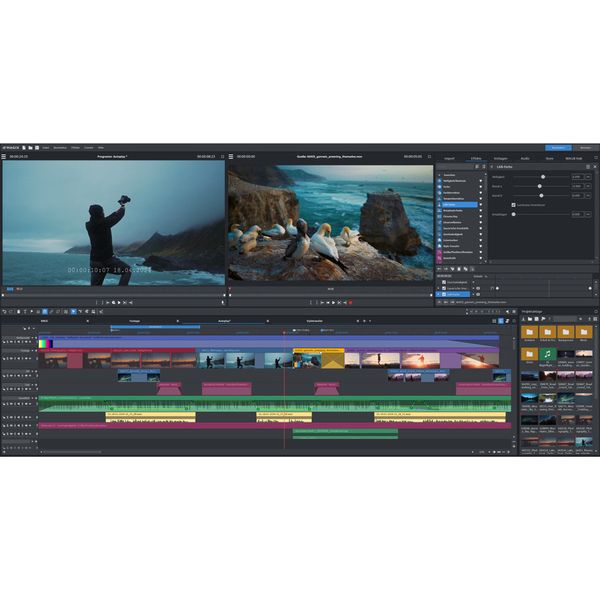Redo action in timeline toolbar
Image resolution: width=600 pixels, height=600 pixels.
tap(11, 312)
